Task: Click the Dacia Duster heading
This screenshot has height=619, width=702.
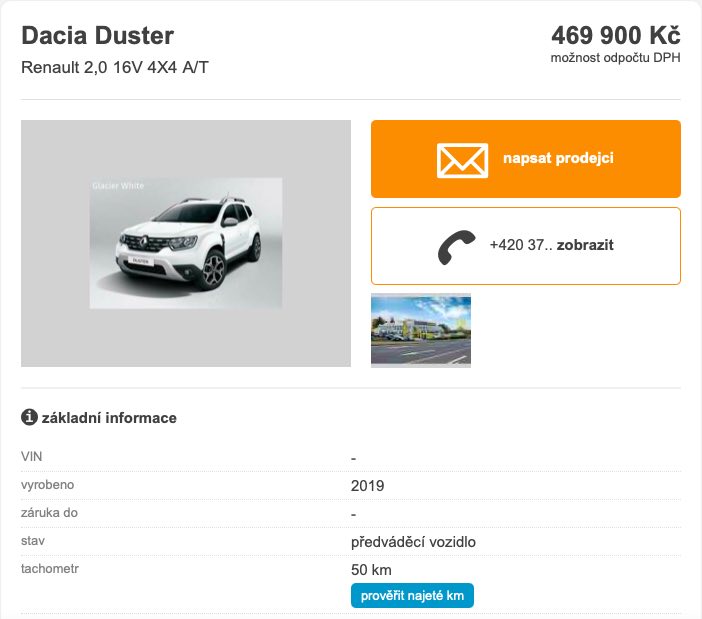Action: (98, 35)
